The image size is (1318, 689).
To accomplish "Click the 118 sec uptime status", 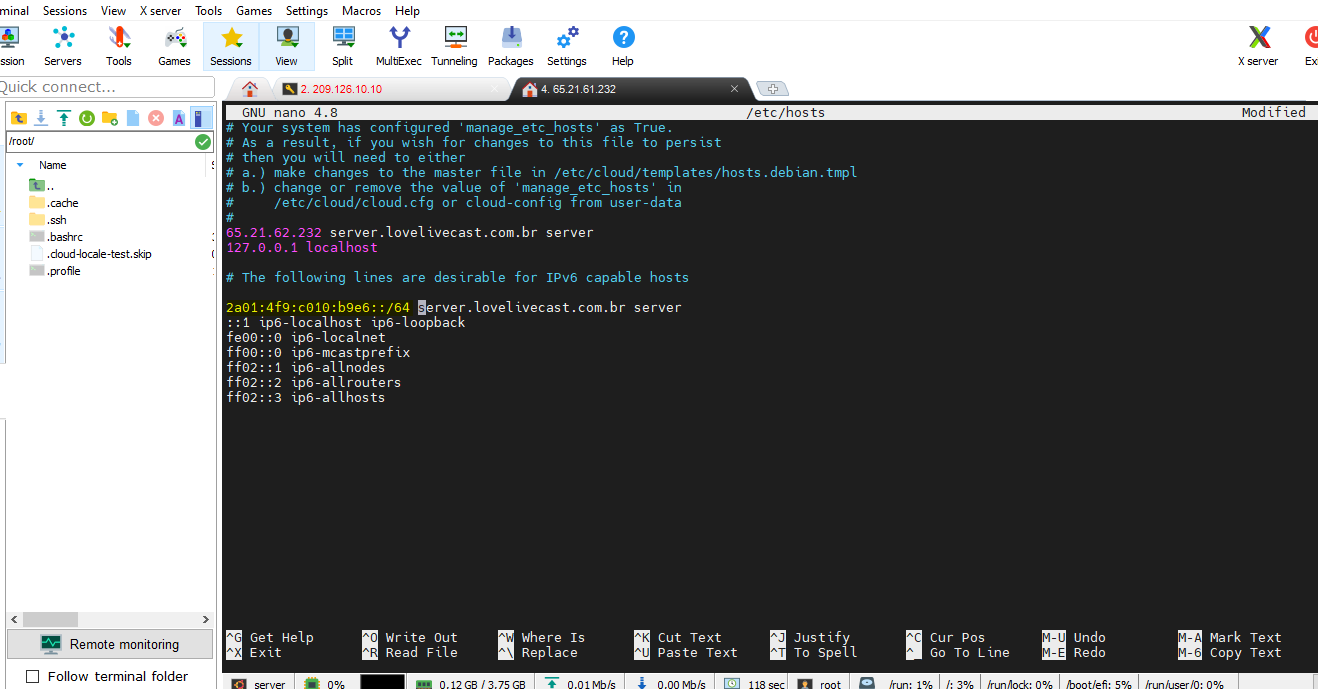I will (x=755, y=684).
